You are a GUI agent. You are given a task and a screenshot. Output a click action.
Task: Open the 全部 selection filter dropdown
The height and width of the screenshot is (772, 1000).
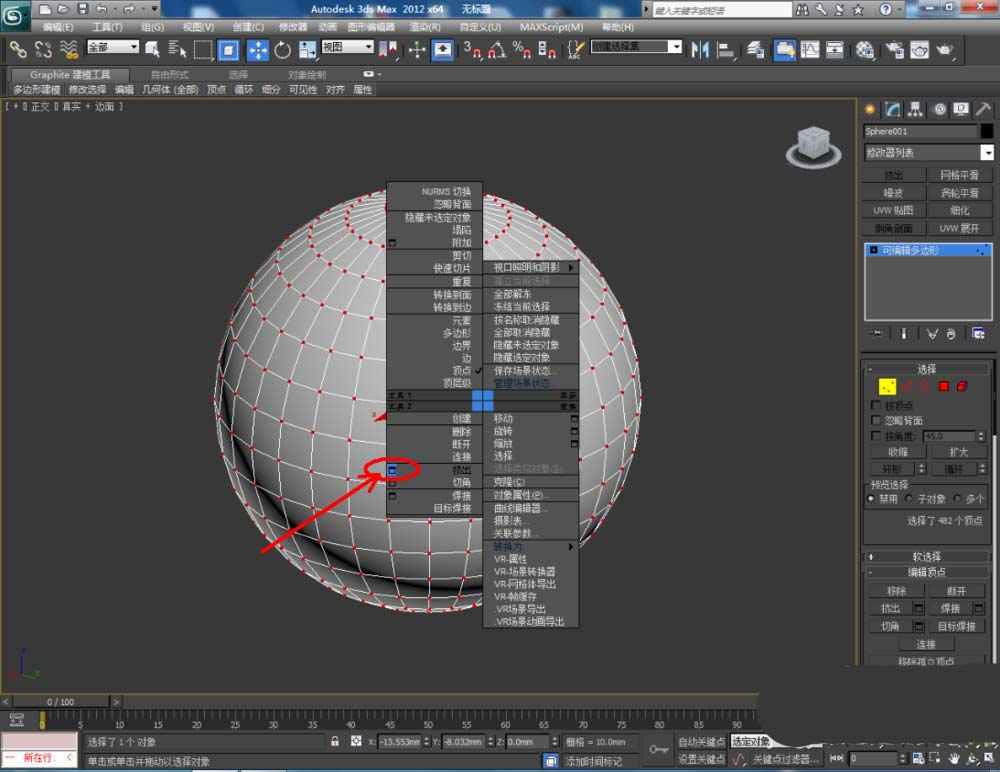(x=113, y=47)
